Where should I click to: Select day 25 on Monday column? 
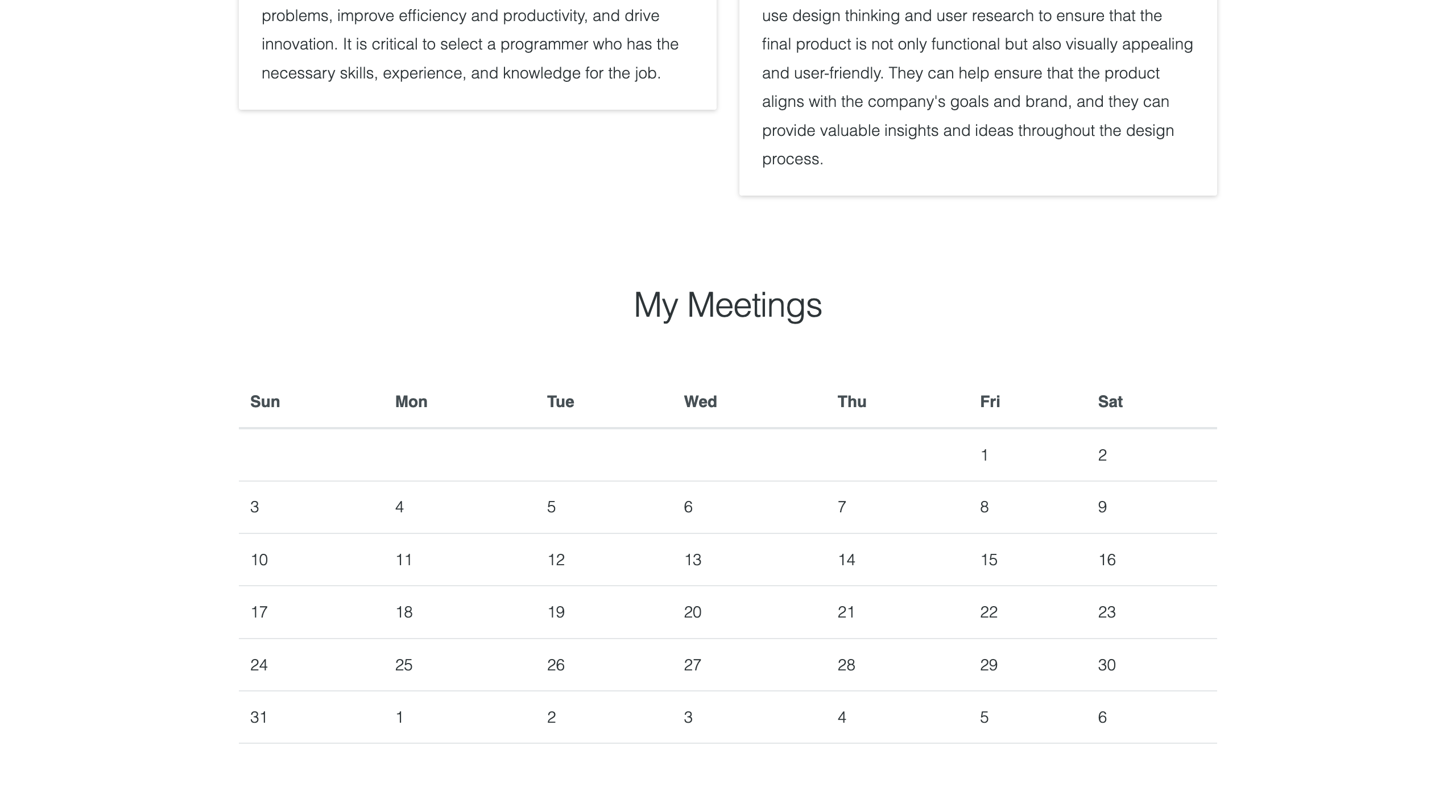[404, 665]
